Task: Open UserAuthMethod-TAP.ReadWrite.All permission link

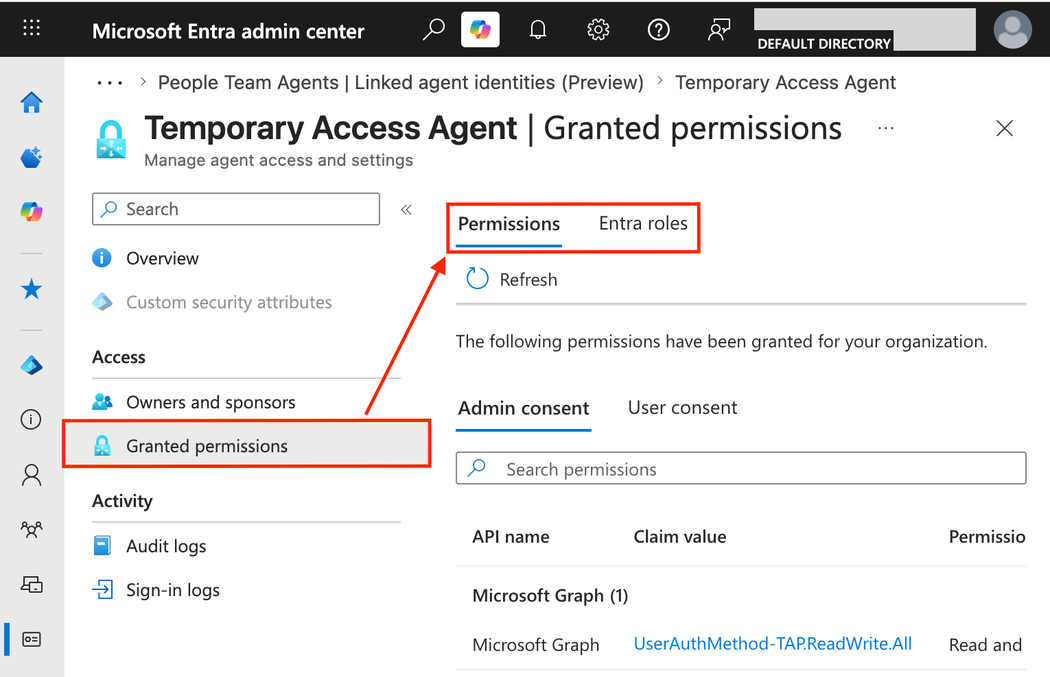Action: pos(772,644)
